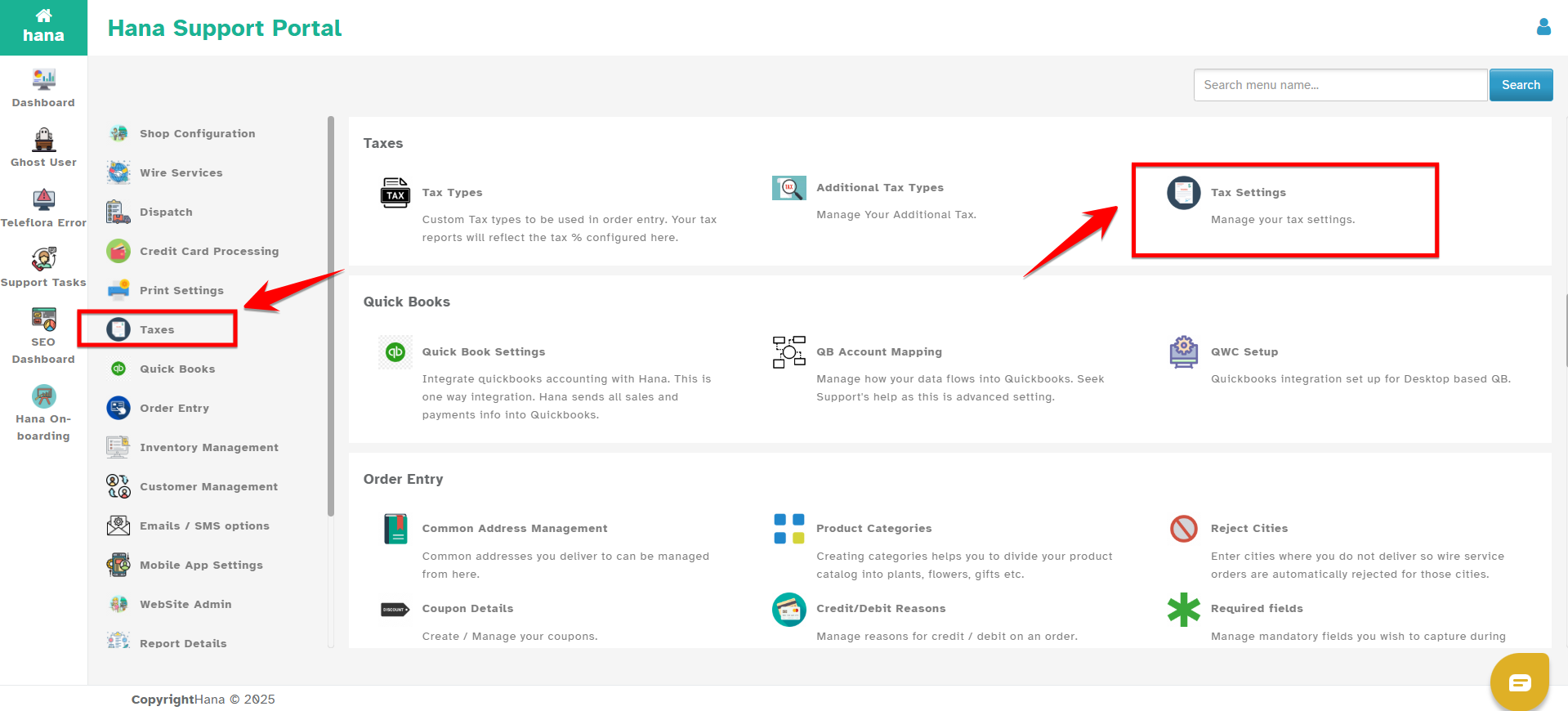The image size is (1568, 711).
Task: Click the user profile icon at top right
Action: [x=1543, y=27]
